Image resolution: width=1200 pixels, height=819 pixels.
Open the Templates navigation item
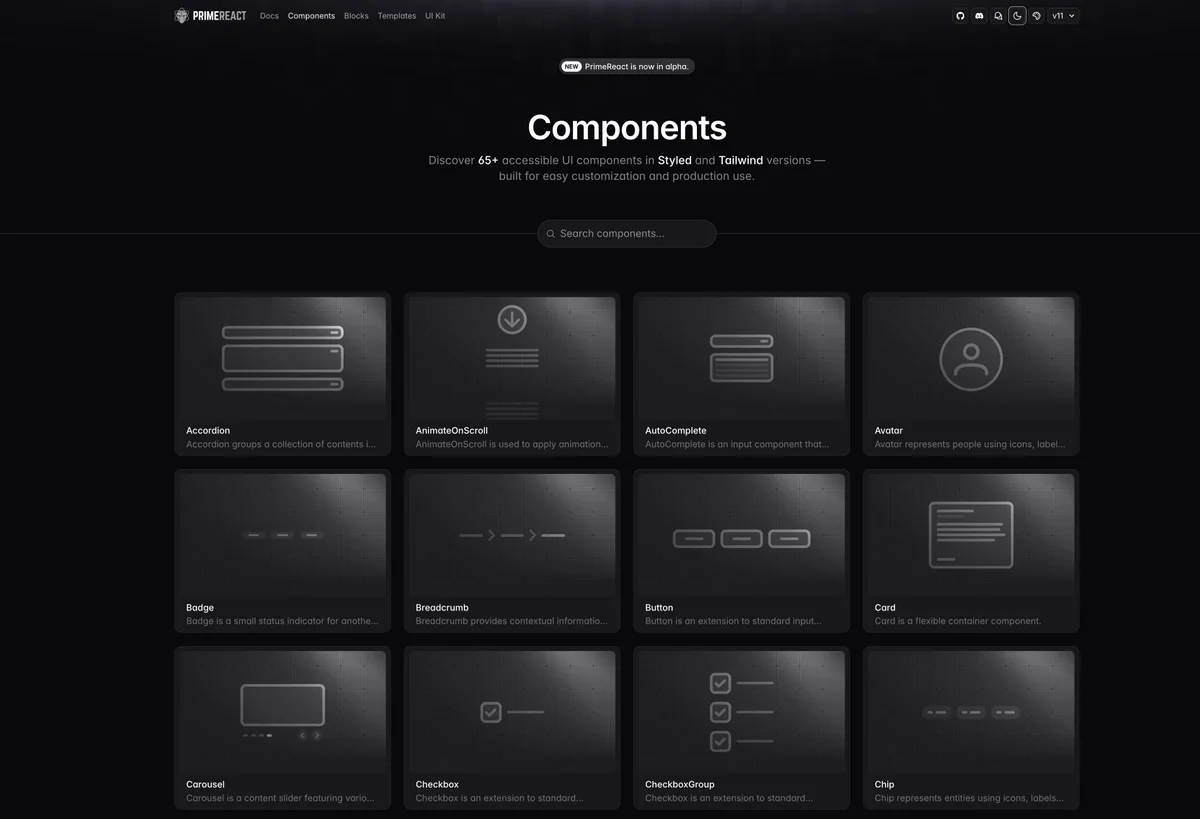click(x=397, y=16)
